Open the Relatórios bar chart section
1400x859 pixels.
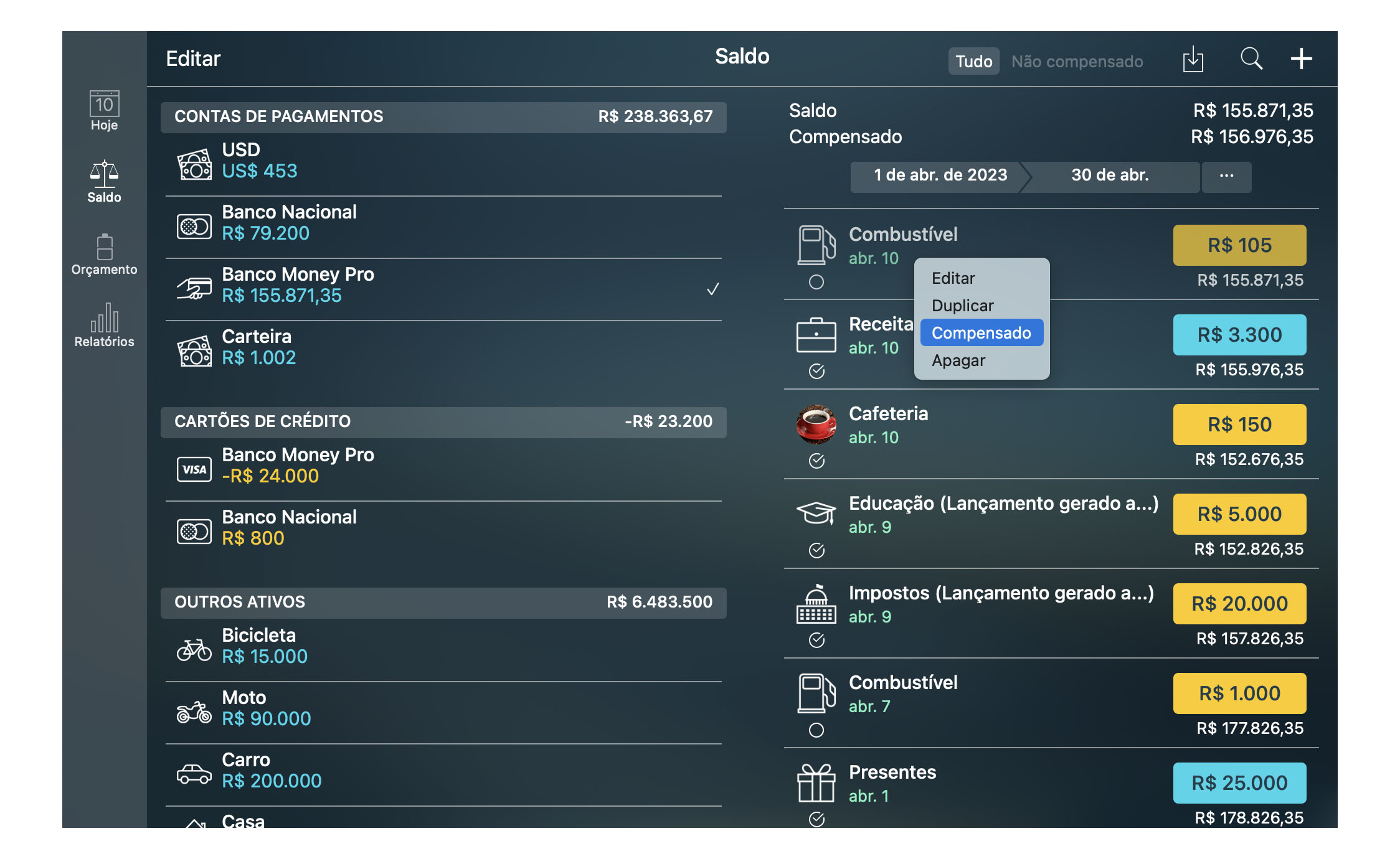click(104, 325)
